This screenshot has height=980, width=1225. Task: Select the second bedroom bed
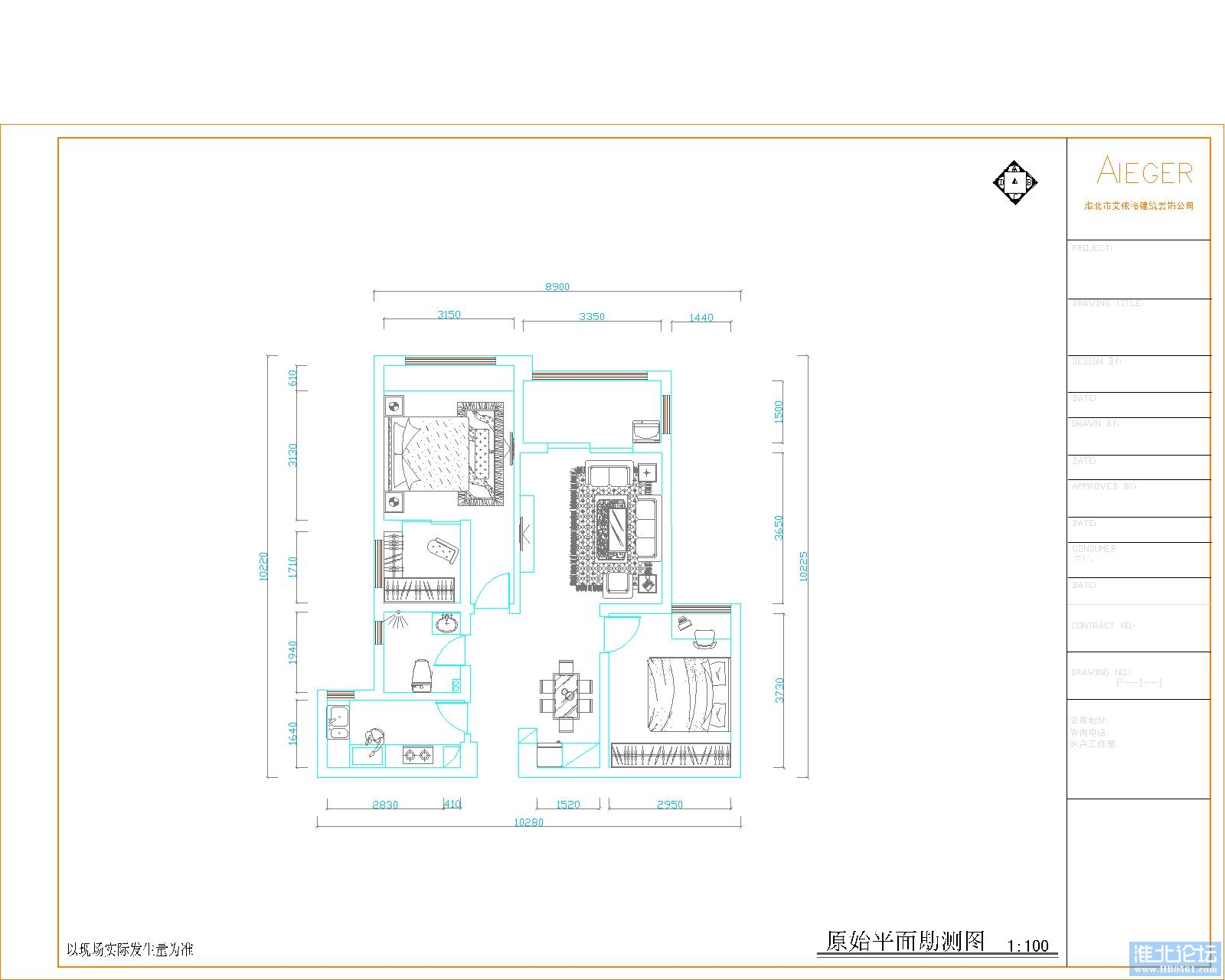pyautogui.click(x=688, y=695)
